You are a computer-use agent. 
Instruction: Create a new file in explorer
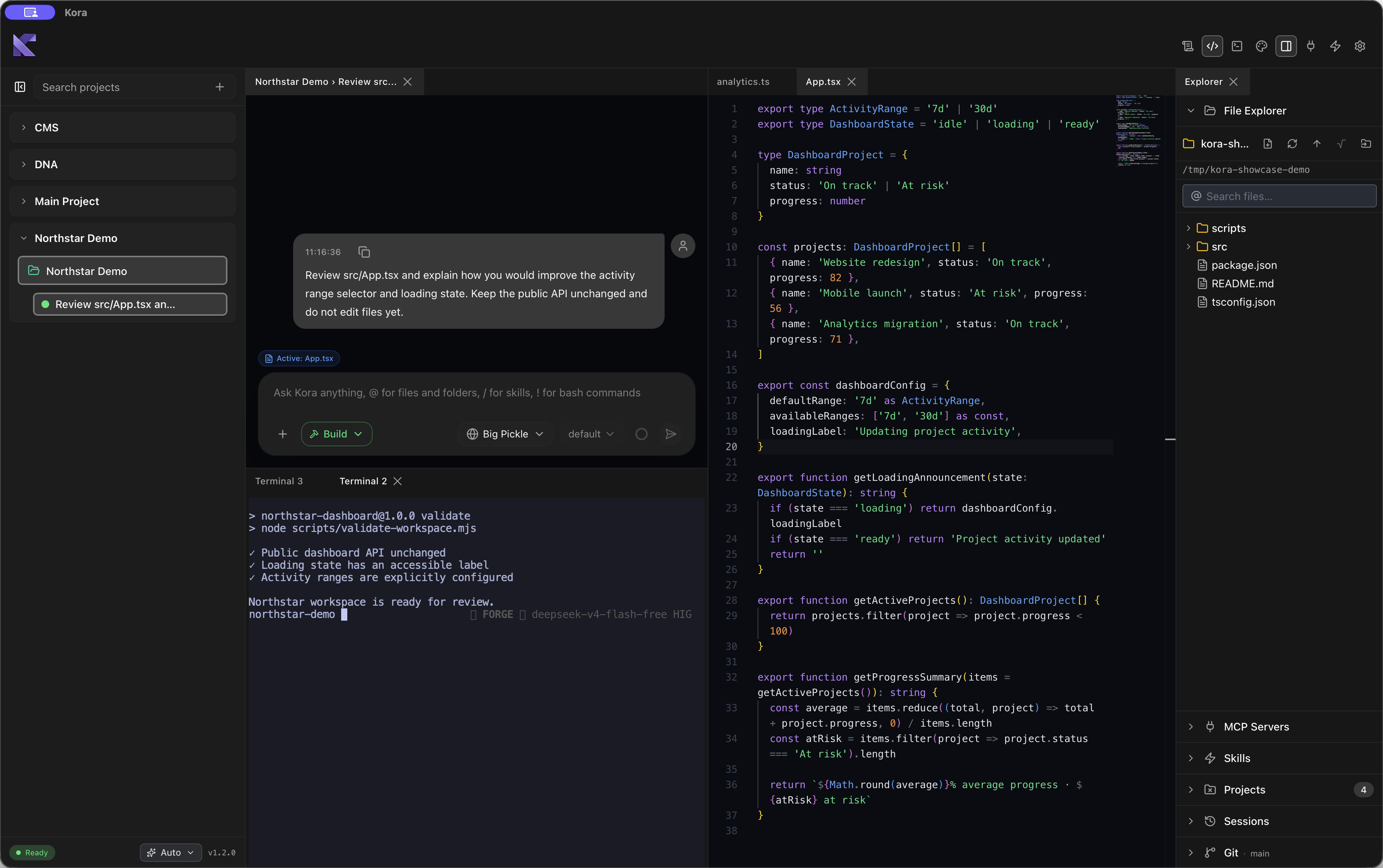tap(1268, 144)
